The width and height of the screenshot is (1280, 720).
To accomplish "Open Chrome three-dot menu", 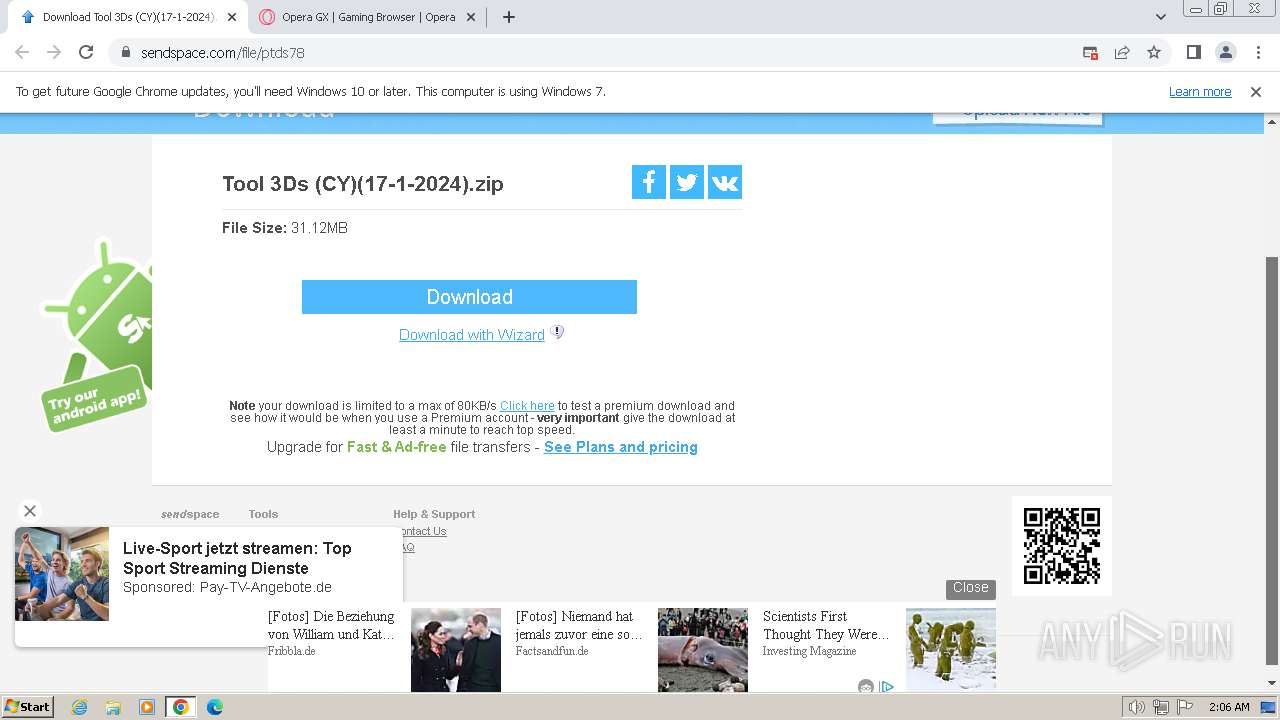I will [1257, 52].
